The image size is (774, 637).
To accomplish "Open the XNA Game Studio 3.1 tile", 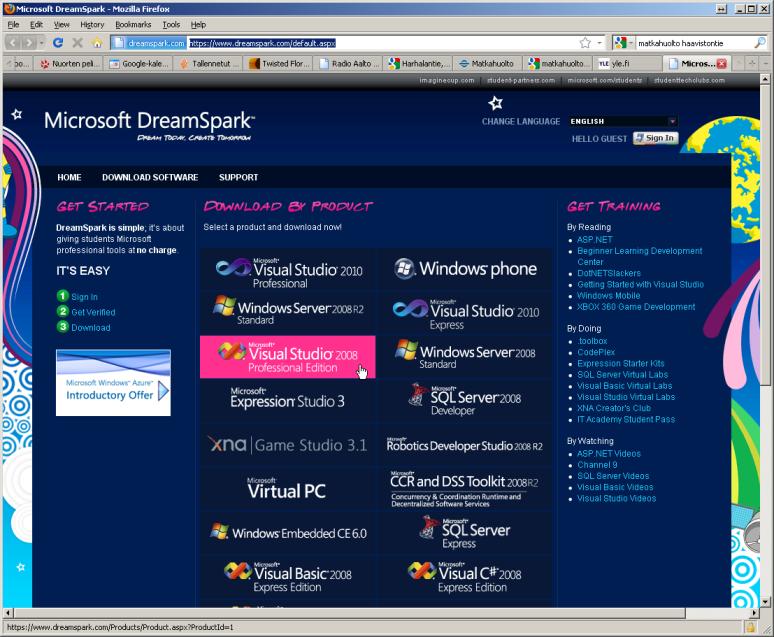I will [x=288, y=444].
